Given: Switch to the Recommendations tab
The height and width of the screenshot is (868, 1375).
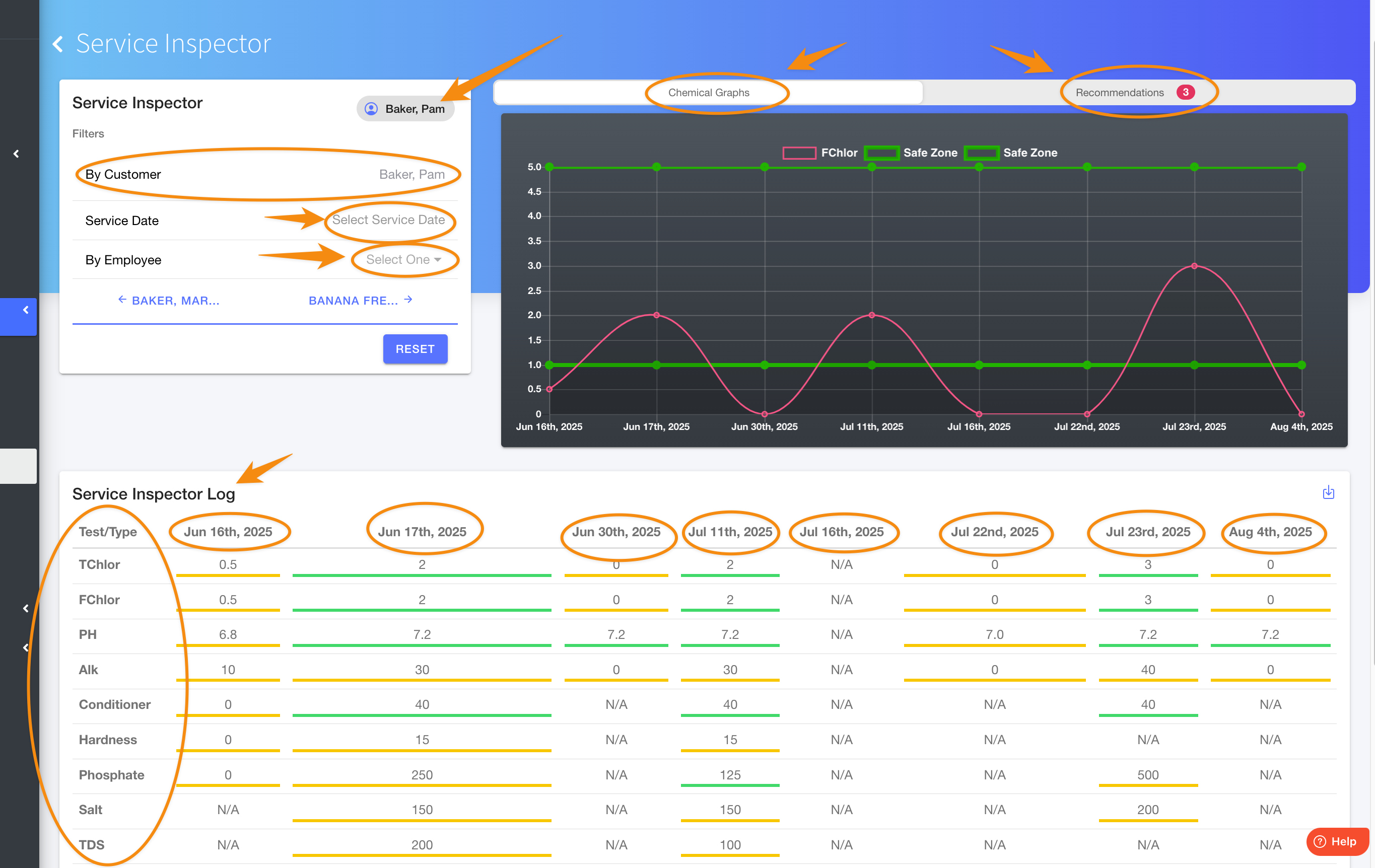Looking at the screenshot, I should pos(1119,93).
